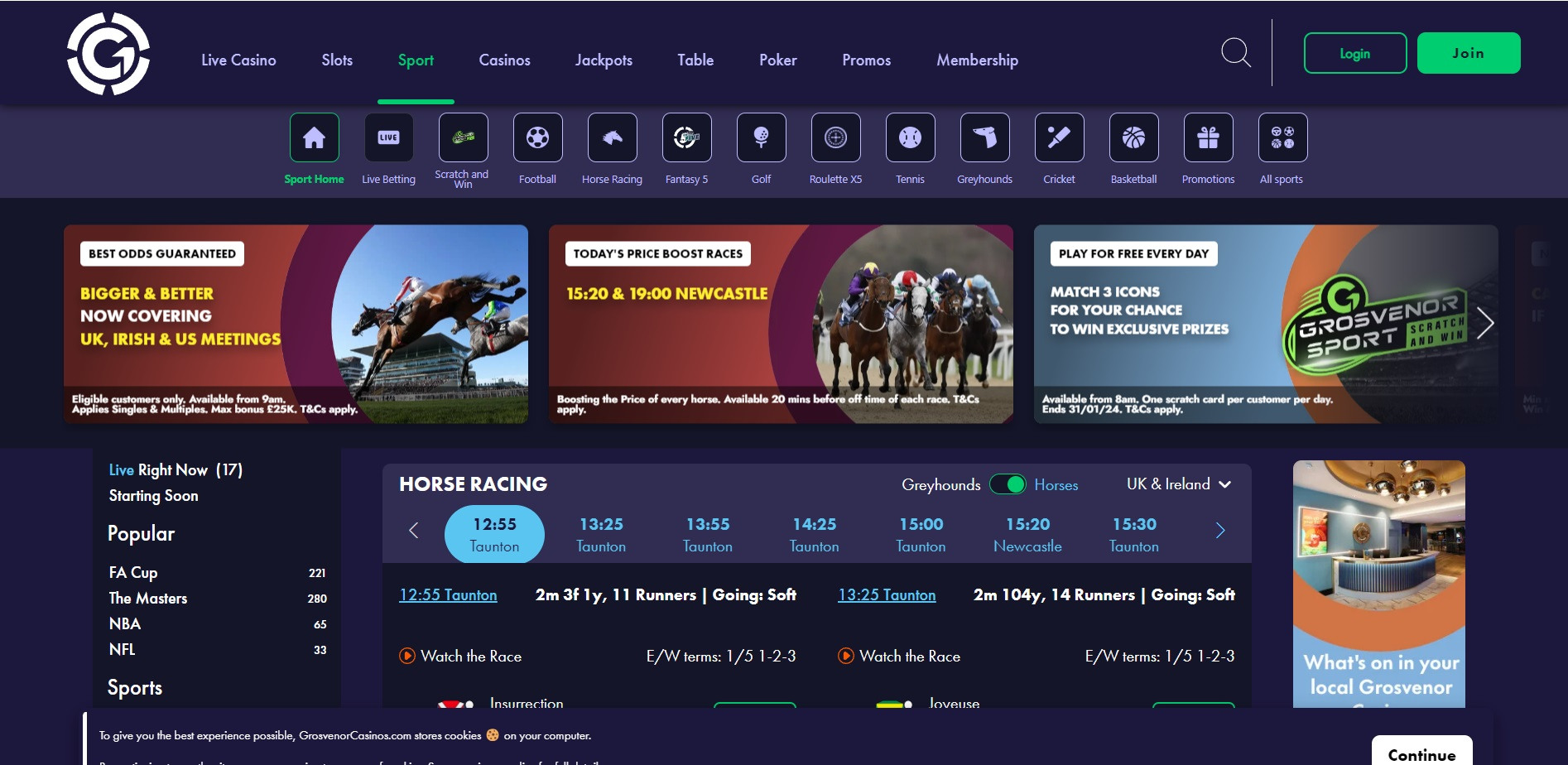Viewport: 1568px width, 765px height.
Task: Open the Promos menu item
Action: pyautogui.click(x=866, y=60)
